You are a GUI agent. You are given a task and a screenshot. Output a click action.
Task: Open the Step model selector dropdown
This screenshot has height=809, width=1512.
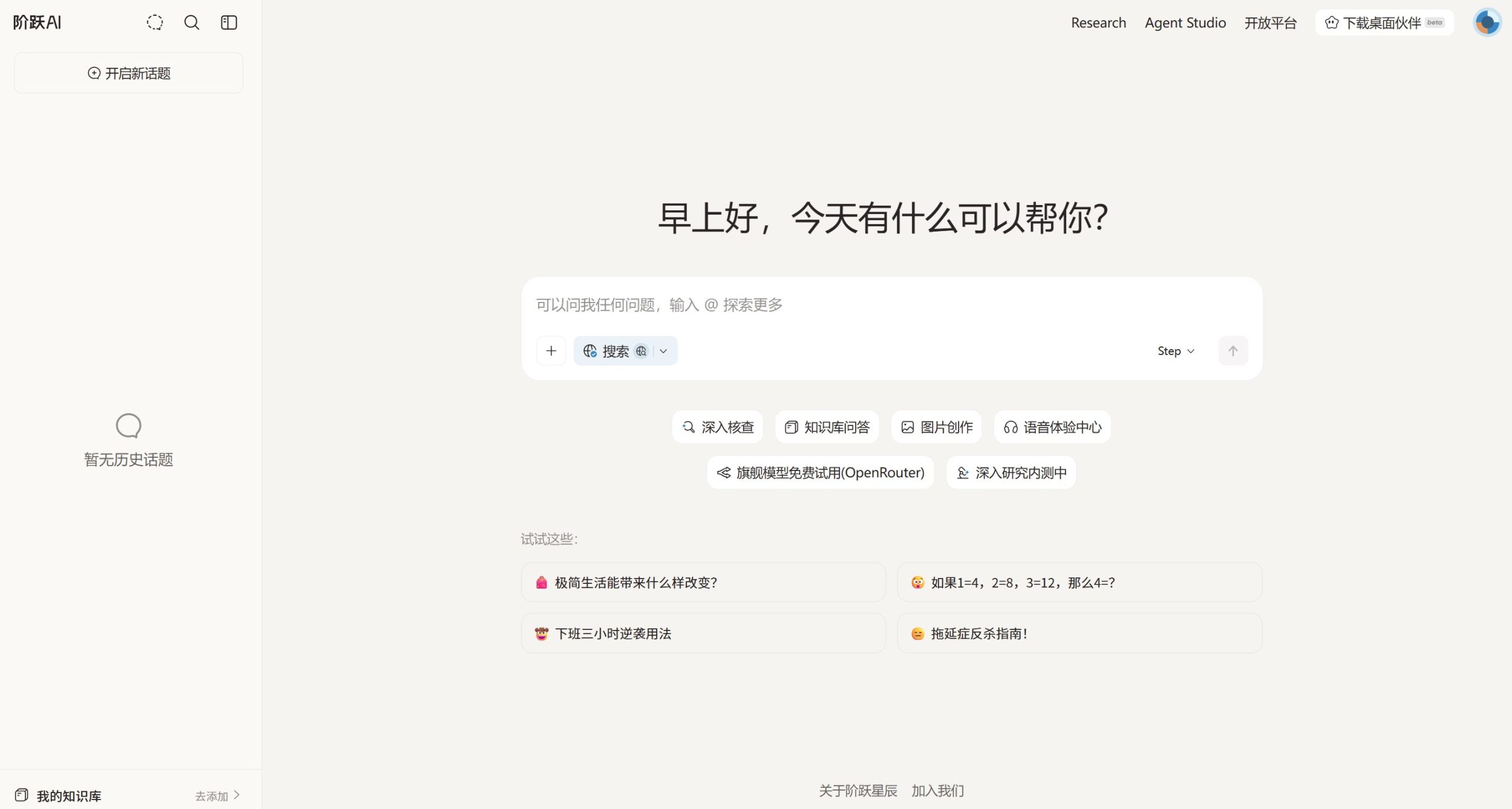(1175, 350)
